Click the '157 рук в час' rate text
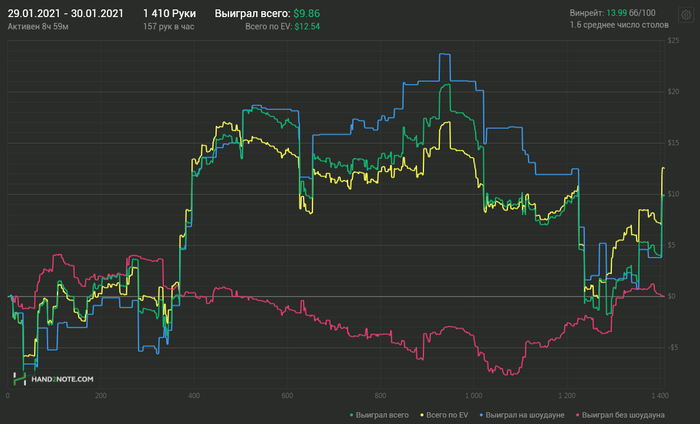 click(168, 27)
